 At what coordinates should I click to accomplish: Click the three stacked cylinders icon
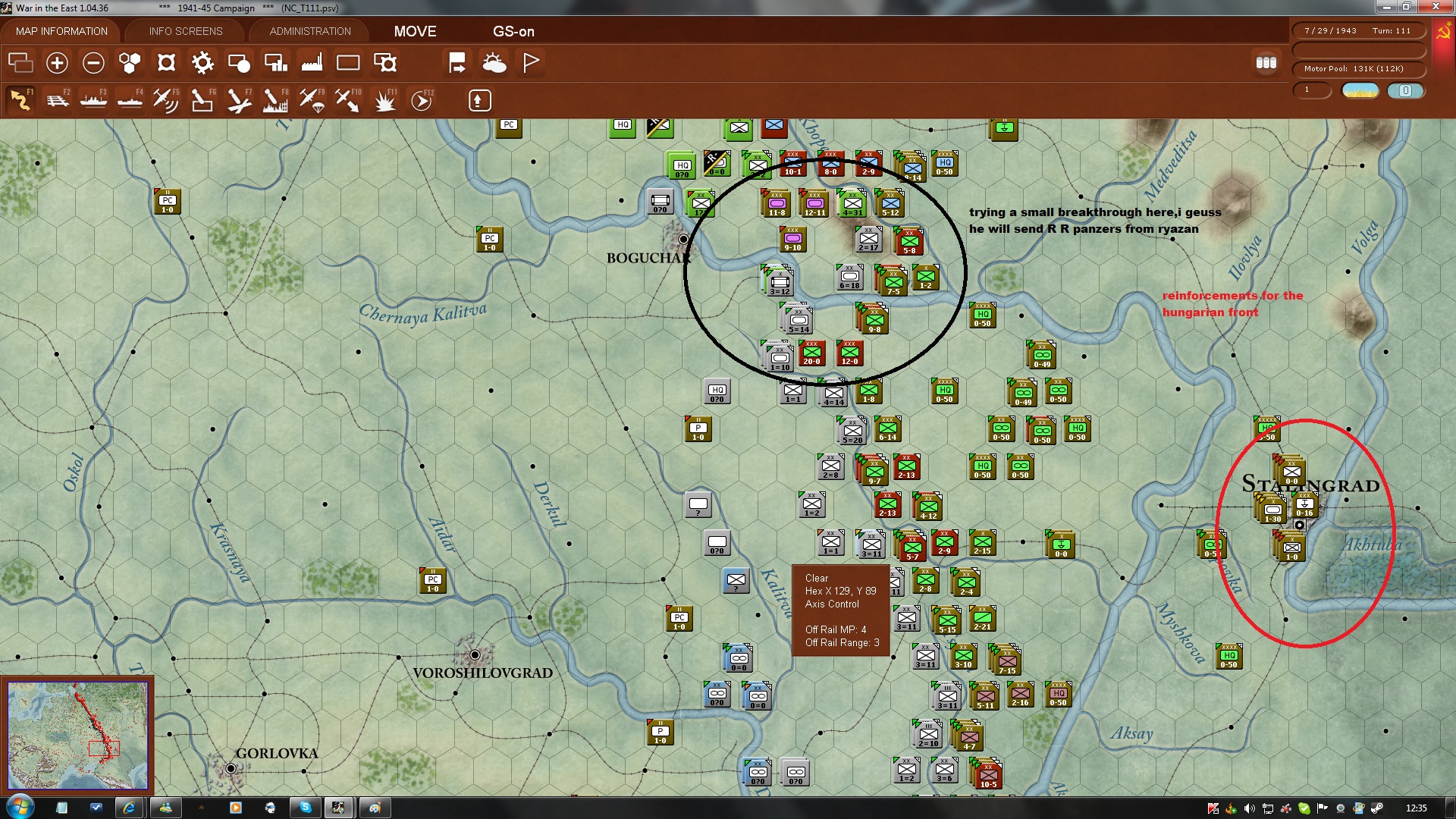(1266, 63)
